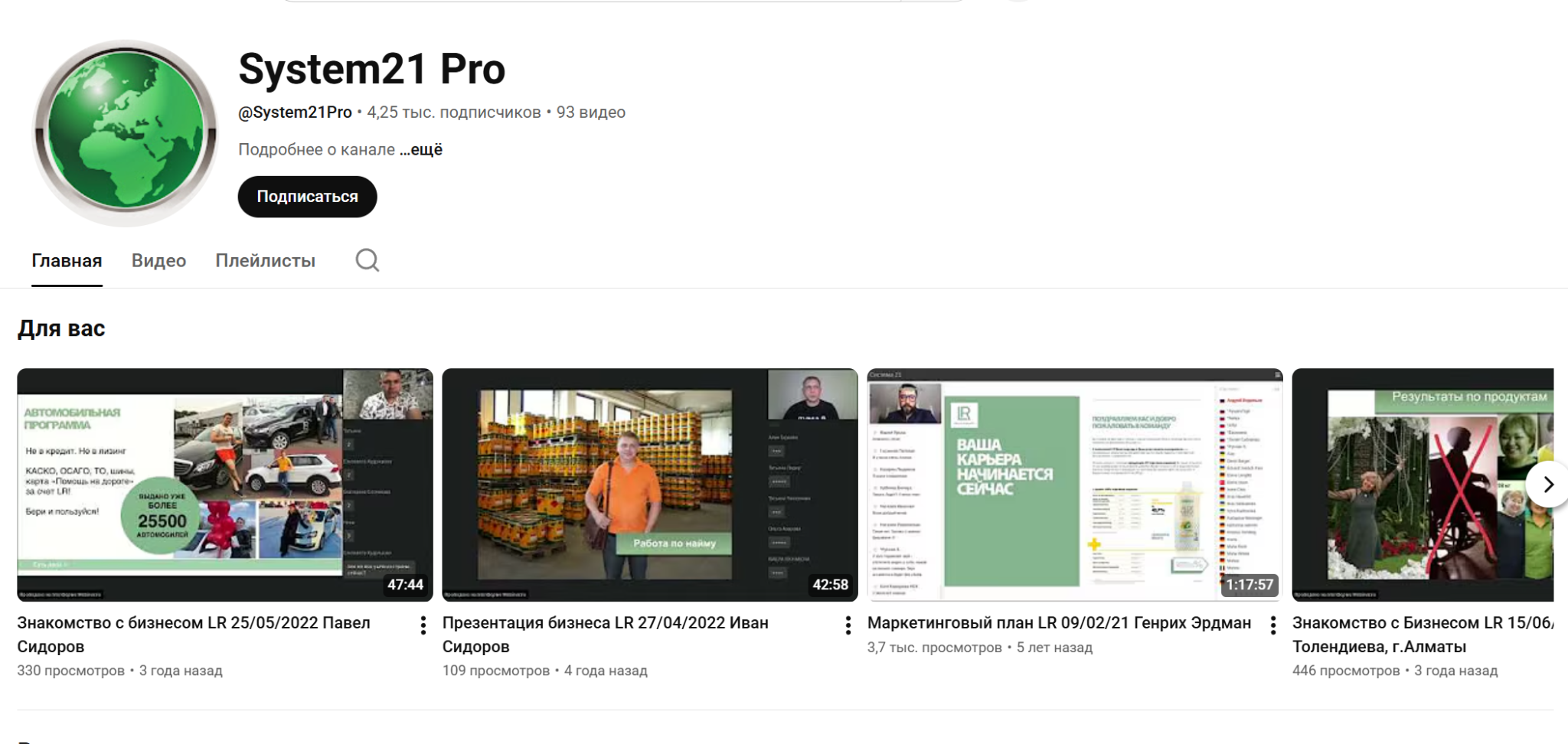Switch to the Плейлисты tab
The image size is (1568, 744).
click(x=265, y=261)
